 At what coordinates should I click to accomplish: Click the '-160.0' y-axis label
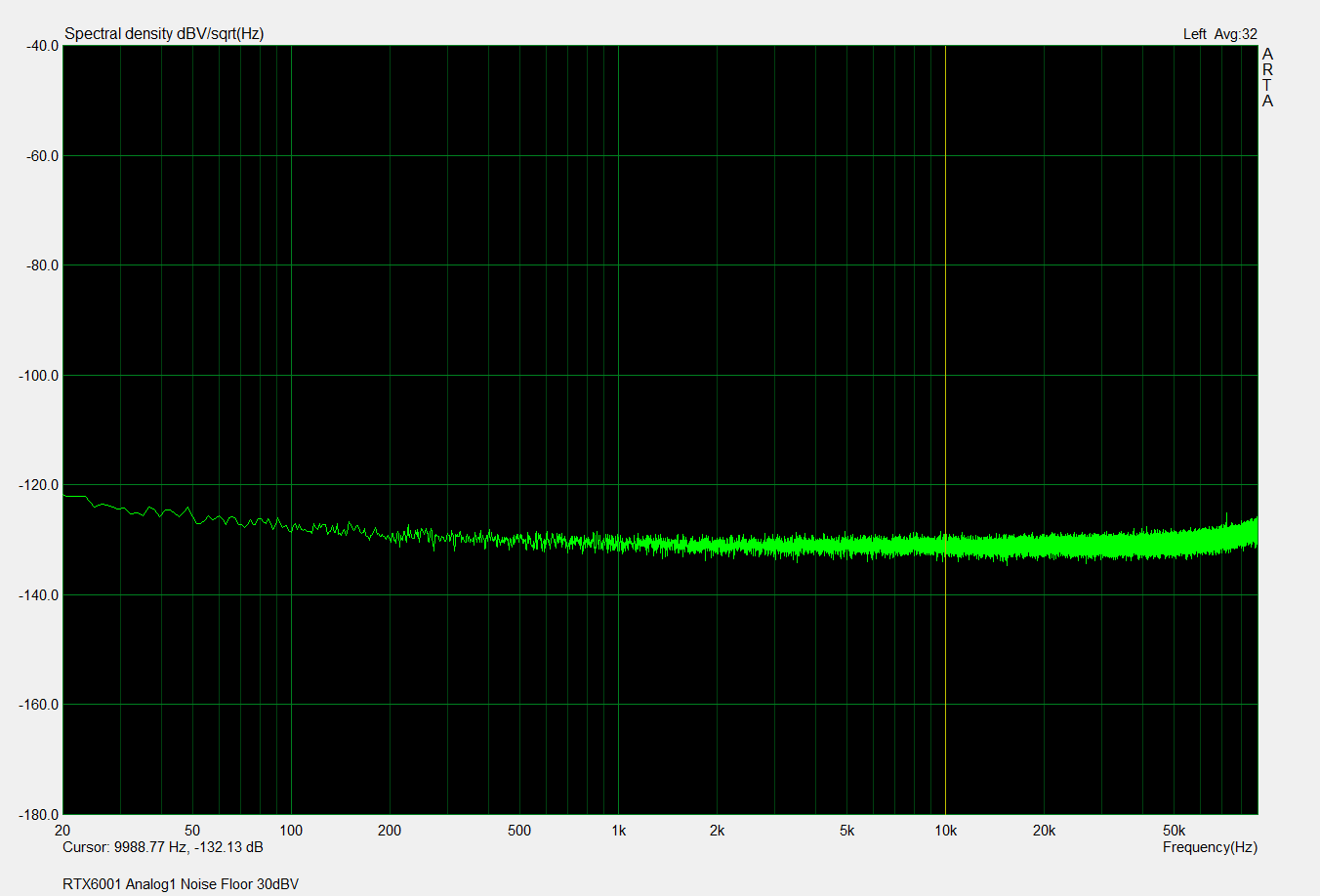pos(39,705)
